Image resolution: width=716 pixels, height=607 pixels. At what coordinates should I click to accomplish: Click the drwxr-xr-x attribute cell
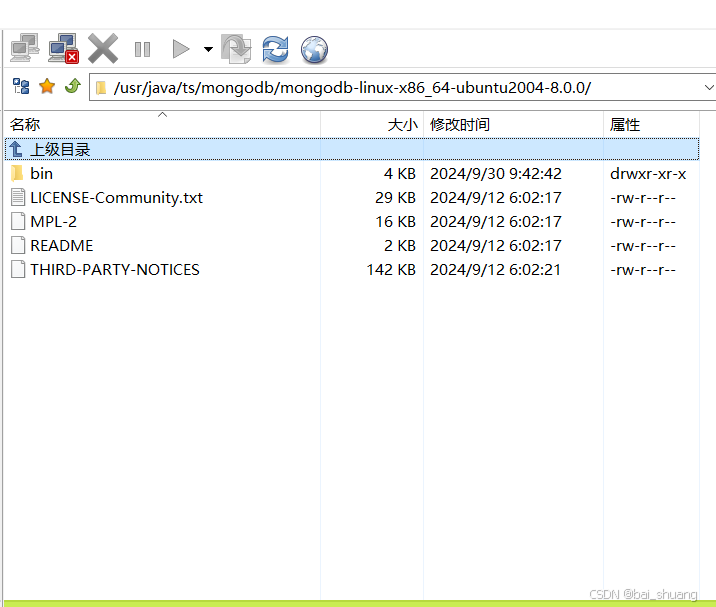[x=648, y=174]
